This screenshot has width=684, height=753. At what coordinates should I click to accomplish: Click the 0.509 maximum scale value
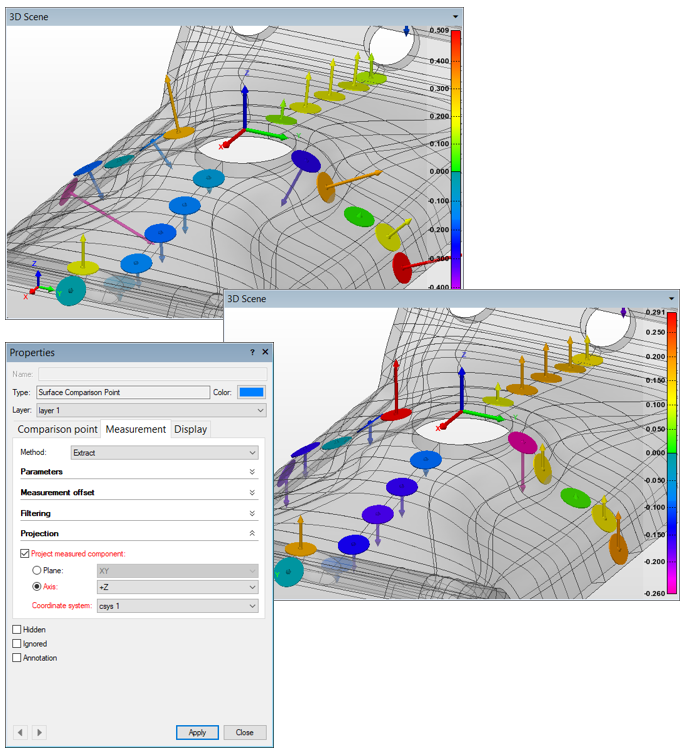click(439, 30)
